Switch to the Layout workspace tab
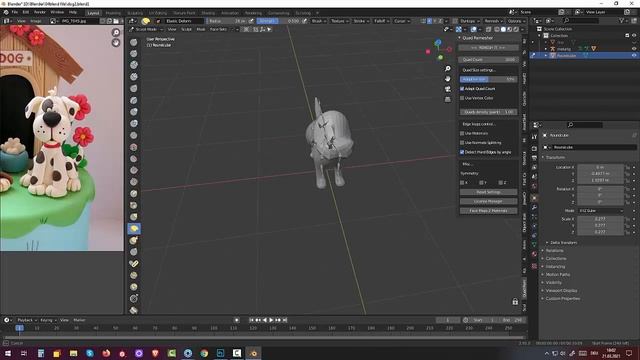The height and width of the screenshot is (360, 640). pos(93,13)
